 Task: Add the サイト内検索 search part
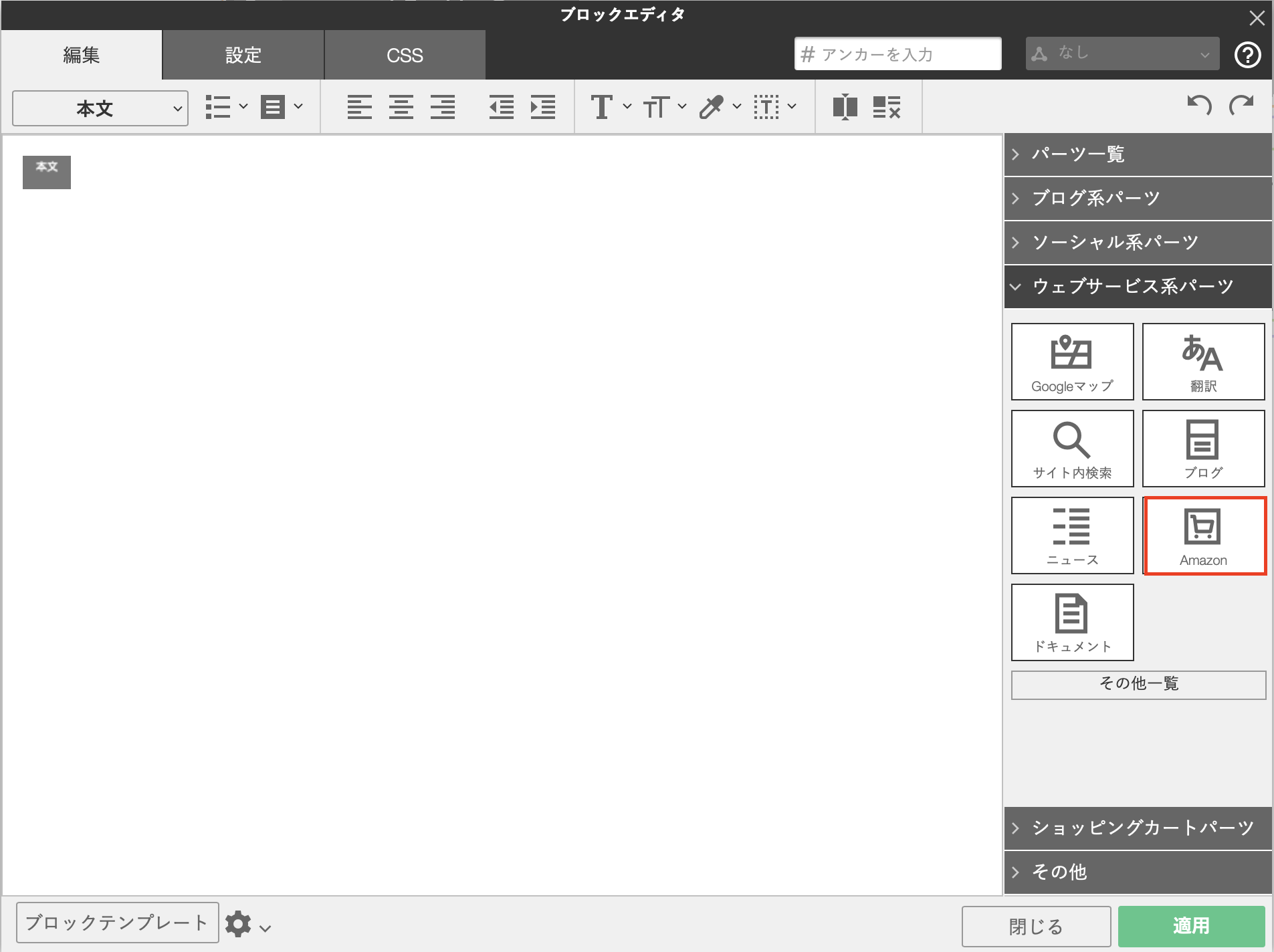pyautogui.click(x=1072, y=449)
